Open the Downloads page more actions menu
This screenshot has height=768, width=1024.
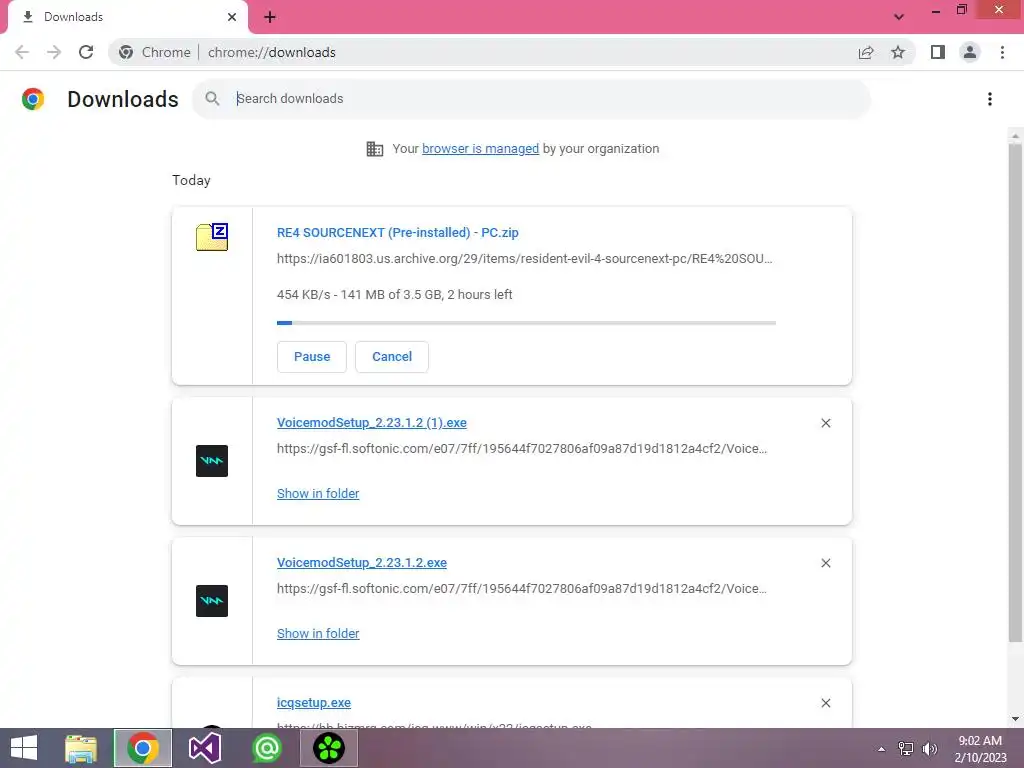tap(990, 99)
